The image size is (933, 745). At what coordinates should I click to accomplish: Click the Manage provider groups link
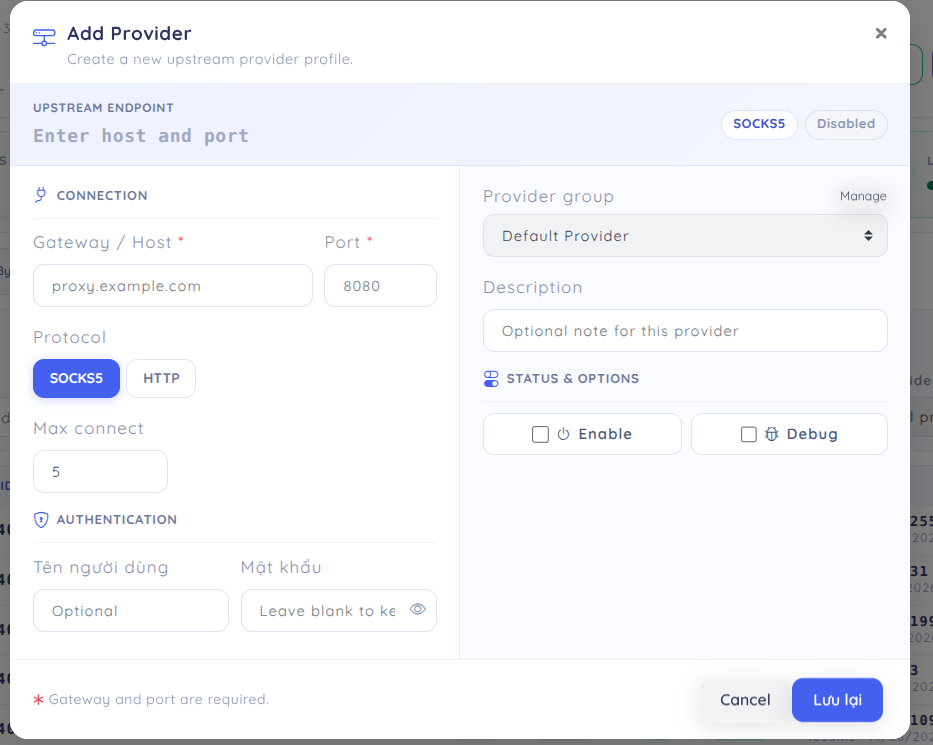point(863,196)
